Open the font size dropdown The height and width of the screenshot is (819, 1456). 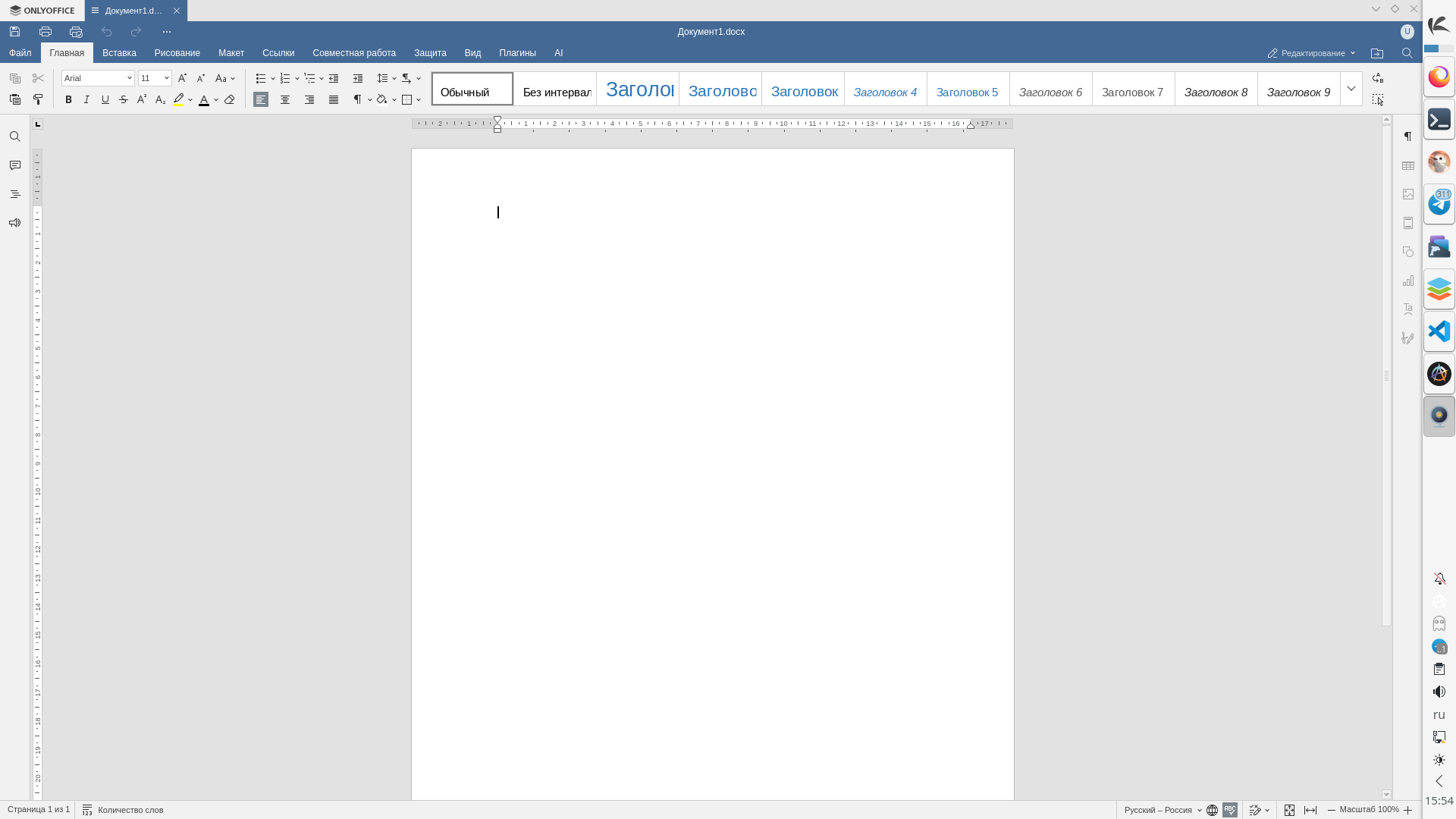[x=166, y=79]
